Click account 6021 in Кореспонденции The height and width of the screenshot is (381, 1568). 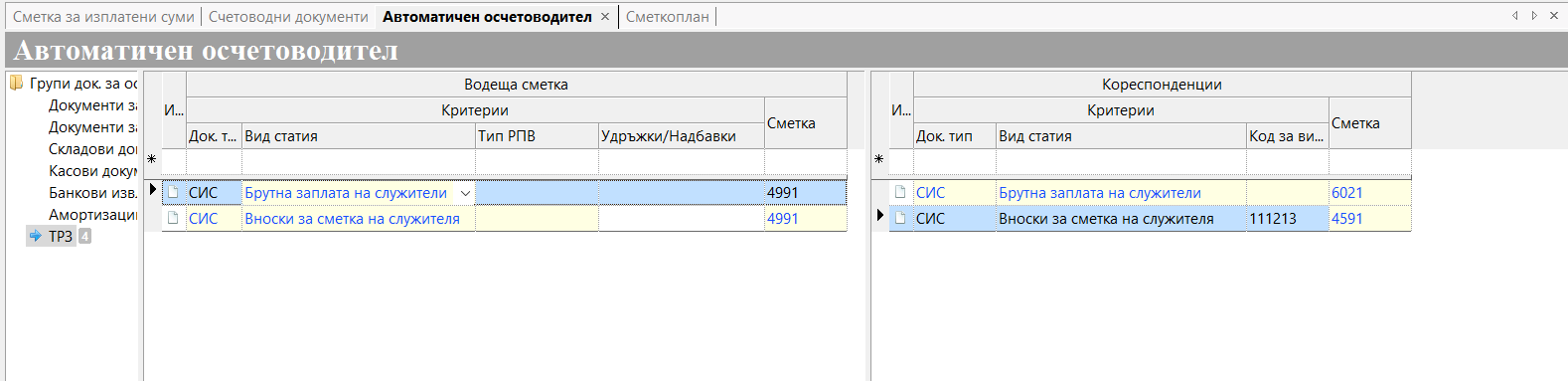1347,193
